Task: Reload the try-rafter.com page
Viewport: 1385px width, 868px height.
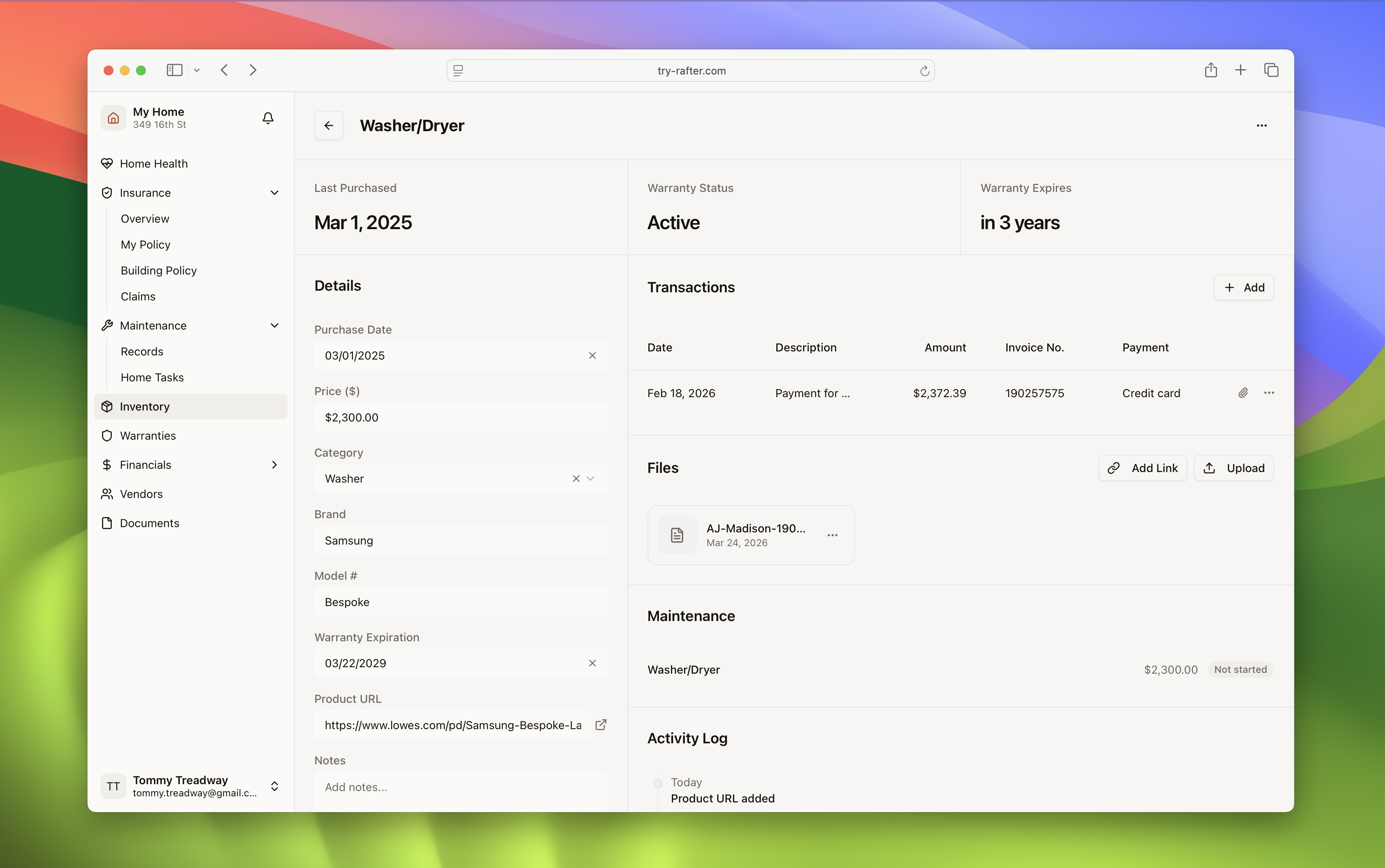Action: (924, 70)
